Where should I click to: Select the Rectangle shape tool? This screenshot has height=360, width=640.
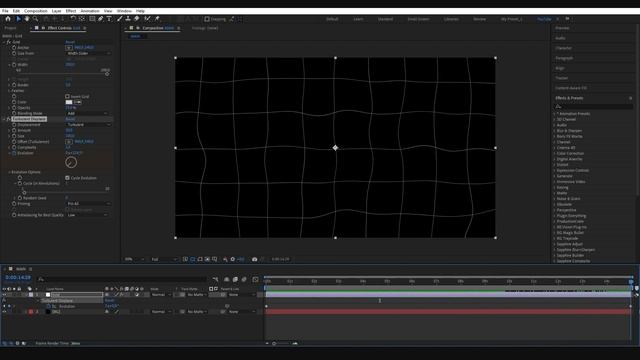(92, 19)
